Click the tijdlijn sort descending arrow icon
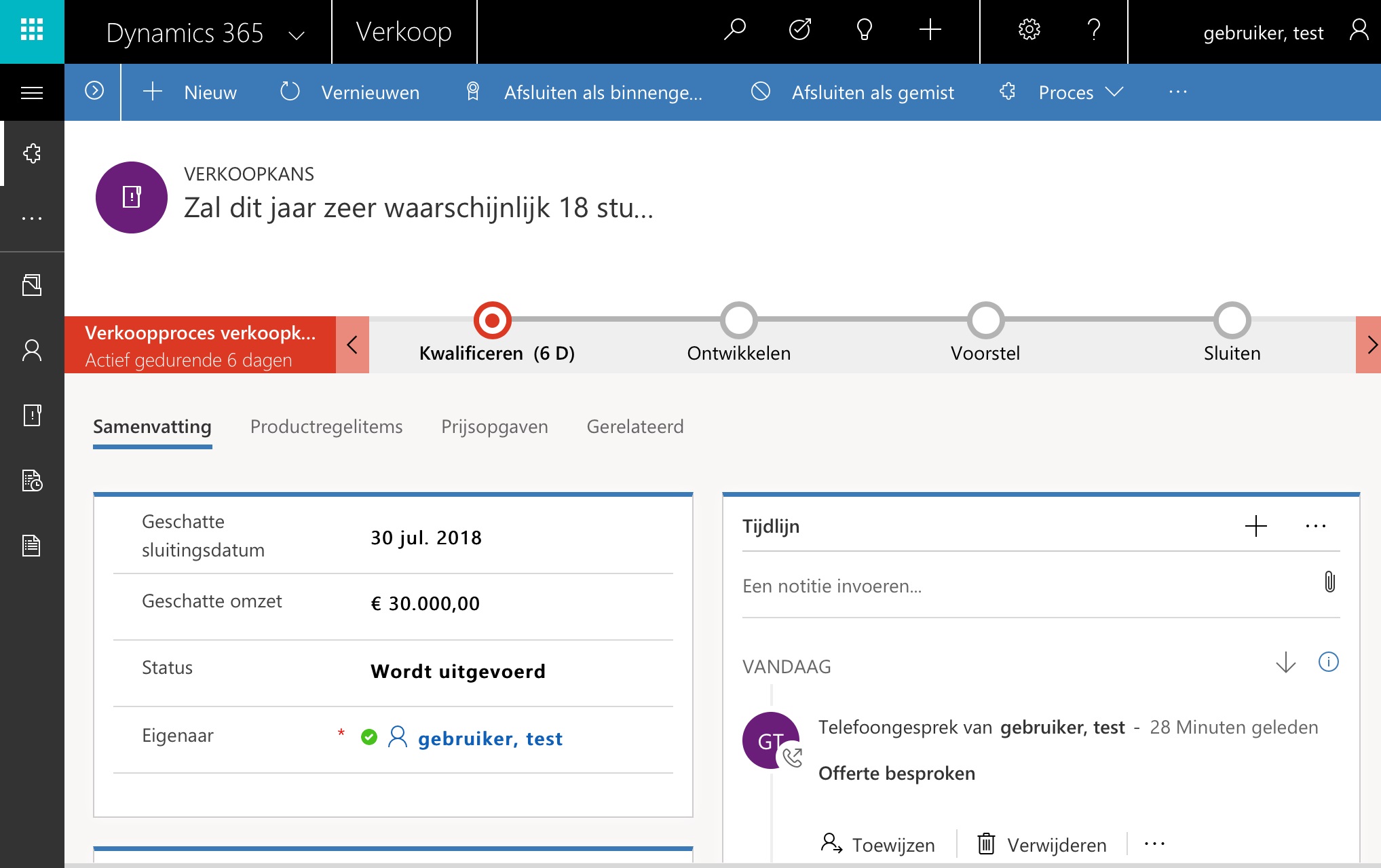This screenshot has height=868, width=1381. (x=1286, y=660)
